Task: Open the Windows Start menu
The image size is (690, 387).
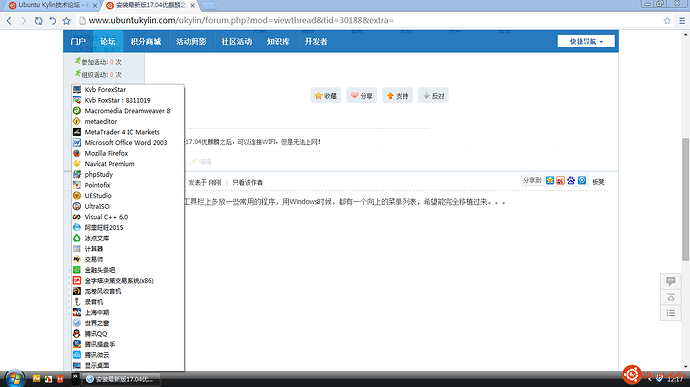Action: click(x=15, y=378)
